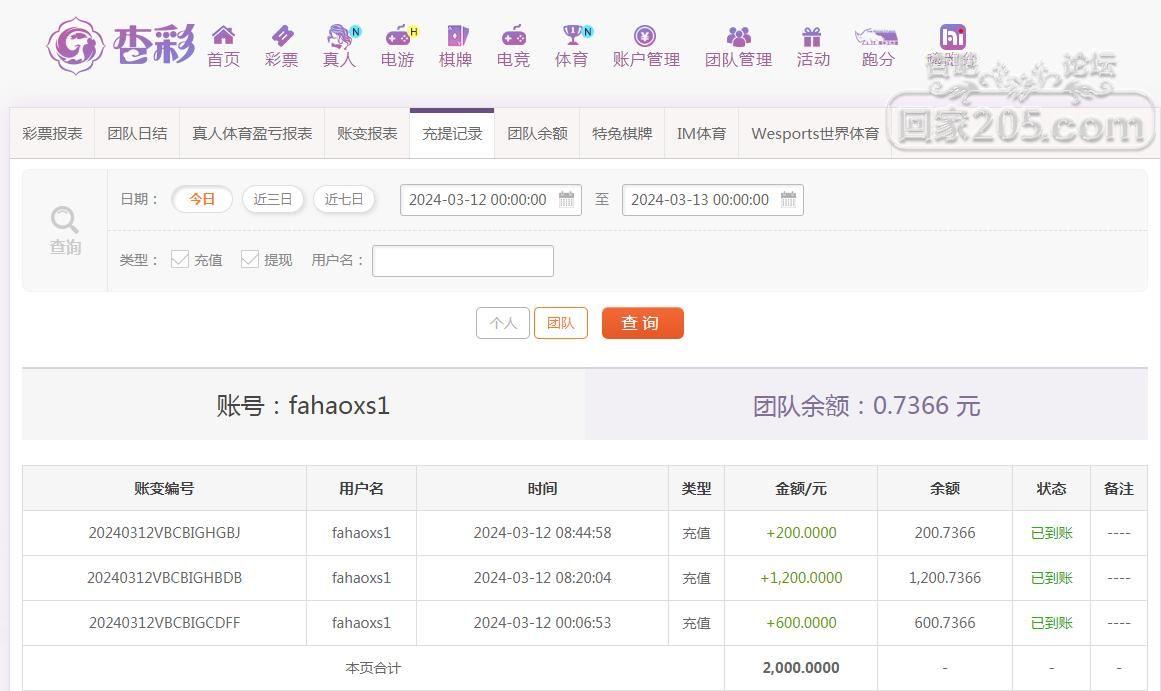Click the 活动 gift box icon
The image size is (1161, 691).
(812, 37)
